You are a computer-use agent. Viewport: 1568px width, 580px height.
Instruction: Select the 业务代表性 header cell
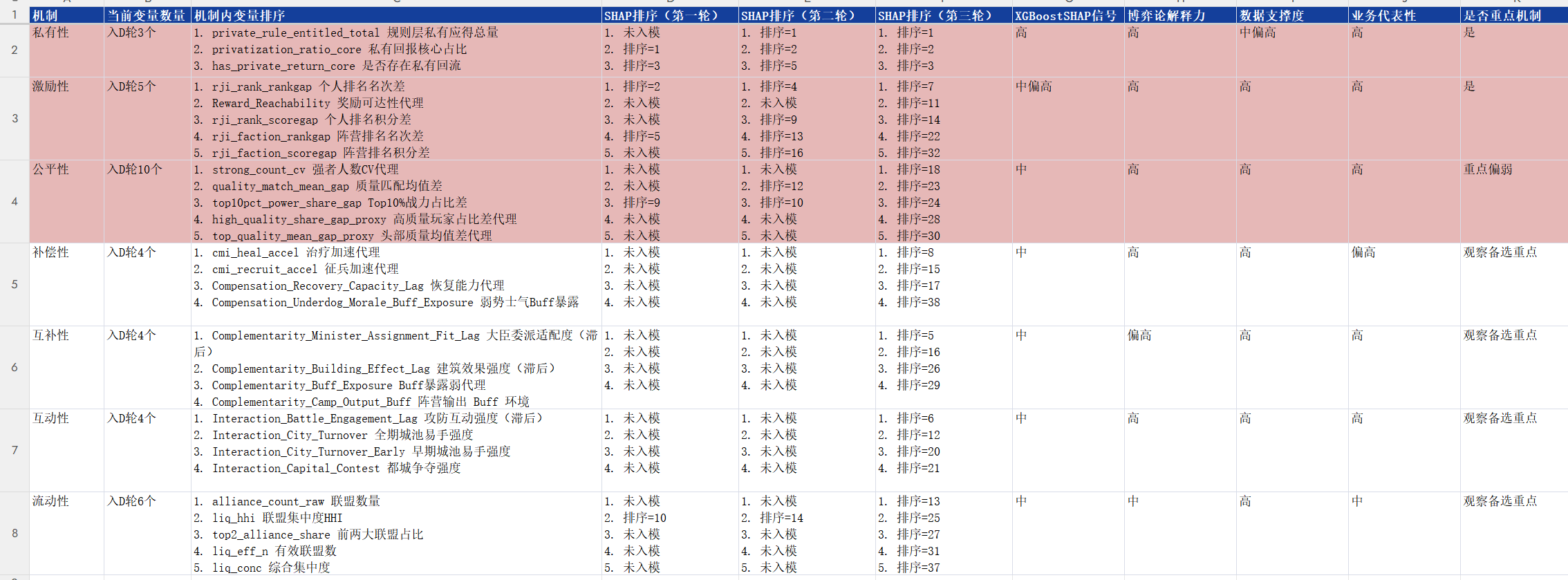(1404, 15)
